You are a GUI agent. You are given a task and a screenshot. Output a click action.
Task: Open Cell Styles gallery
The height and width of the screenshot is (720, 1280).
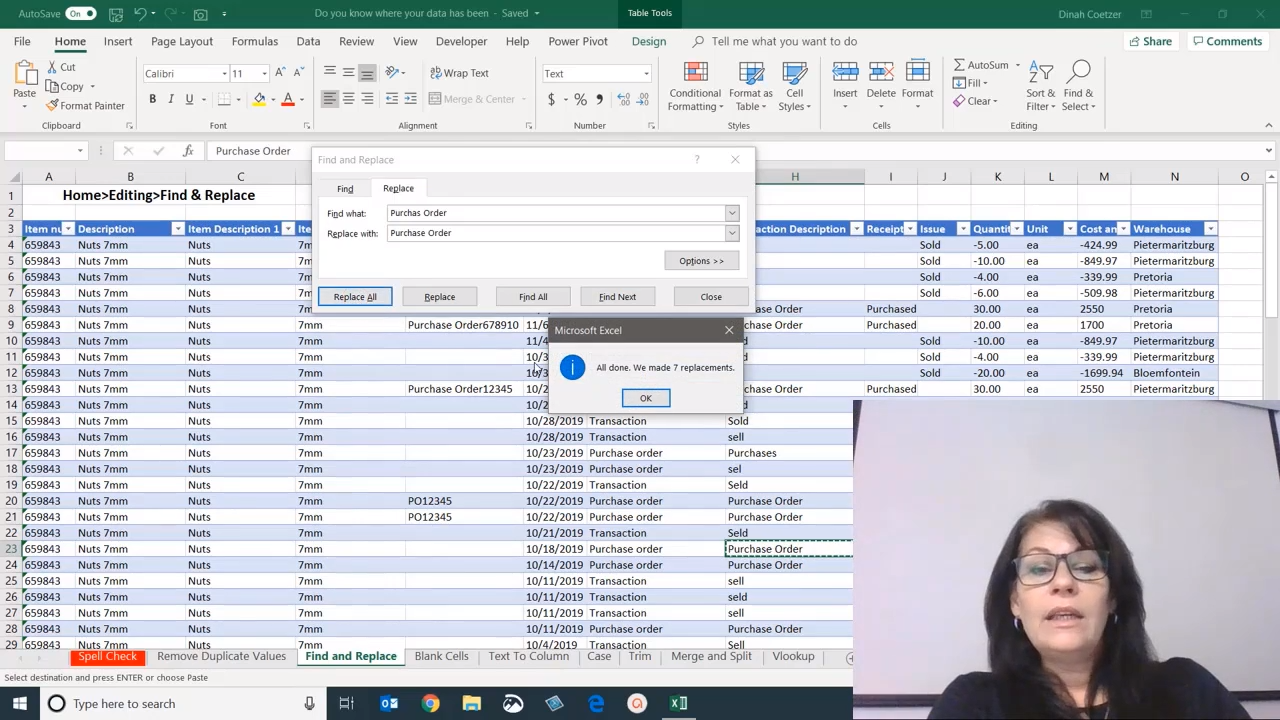(795, 87)
